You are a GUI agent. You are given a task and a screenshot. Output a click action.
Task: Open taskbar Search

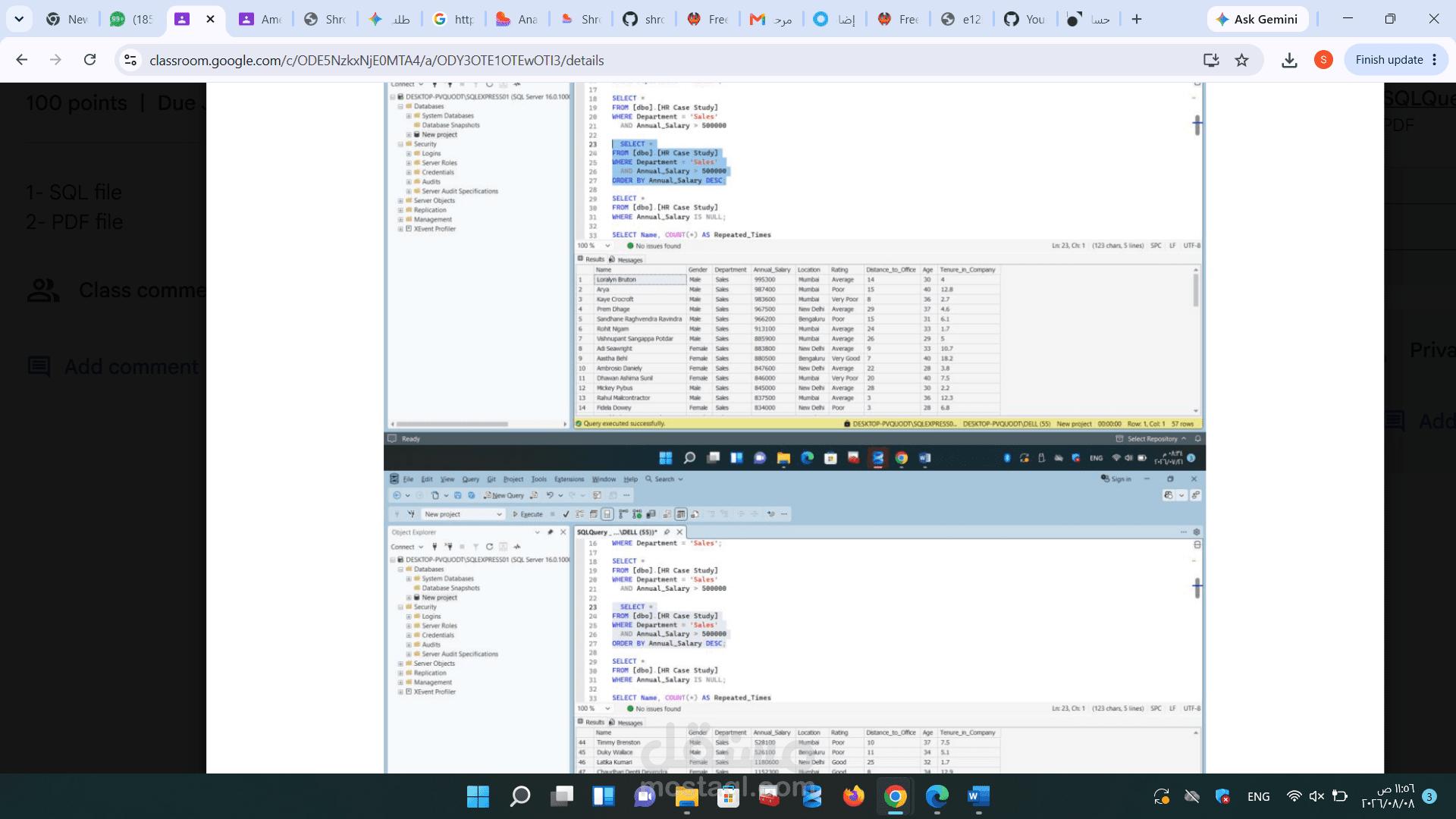(x=520, y=796)
